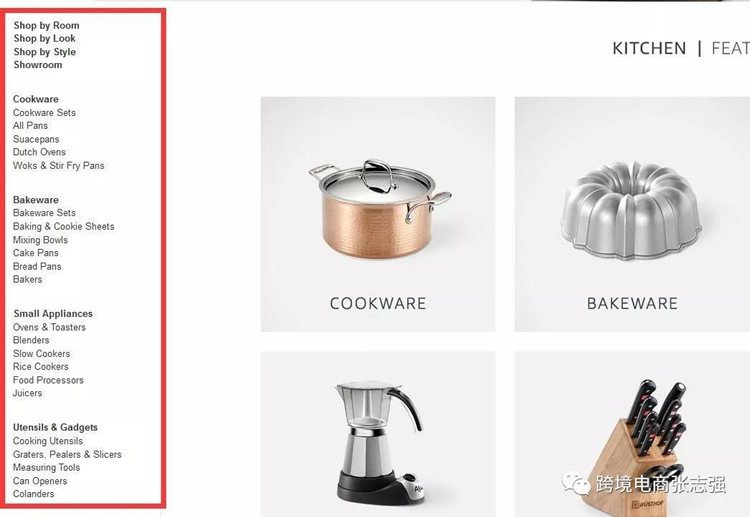Select Utensils & Gadgets heading

[x=55, y=428]
